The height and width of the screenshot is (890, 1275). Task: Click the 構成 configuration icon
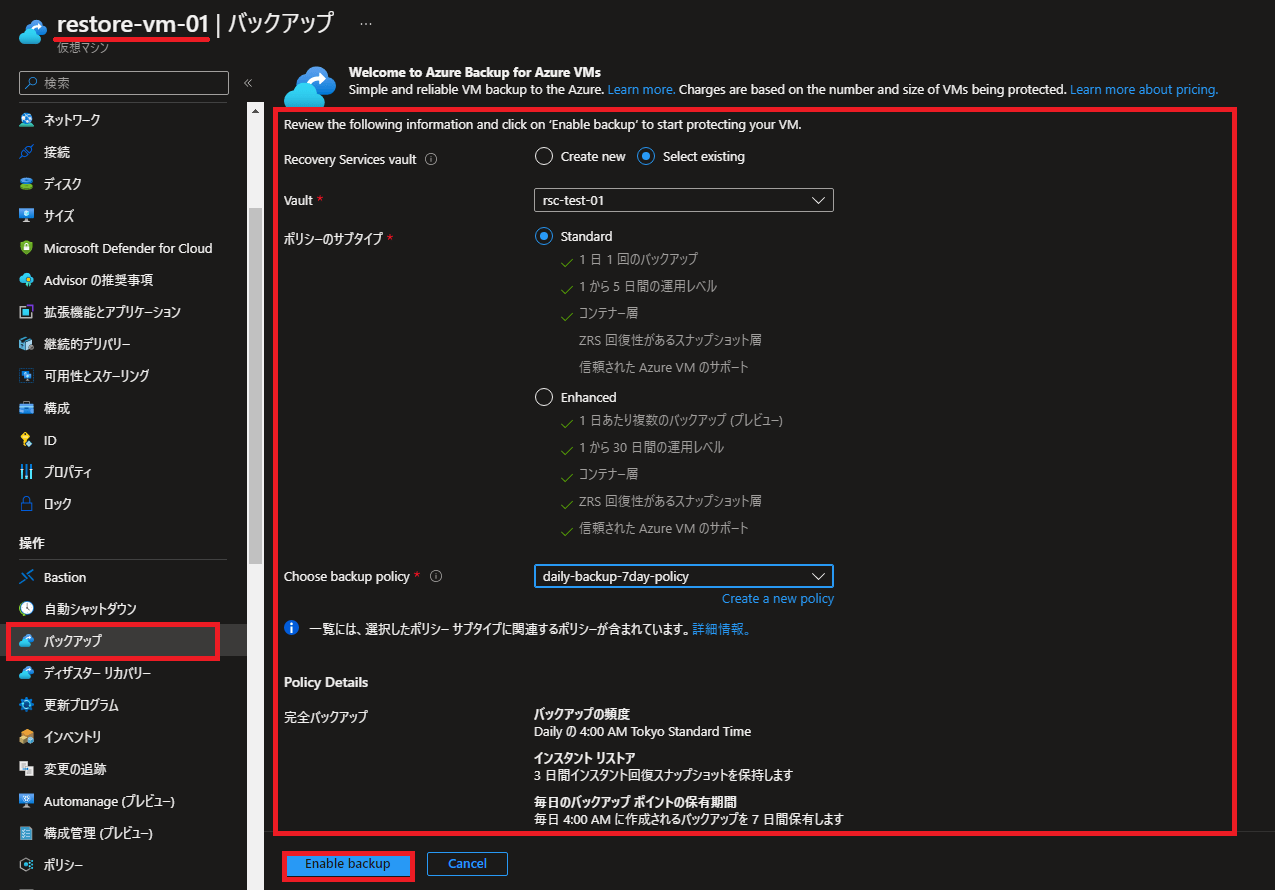27,408
